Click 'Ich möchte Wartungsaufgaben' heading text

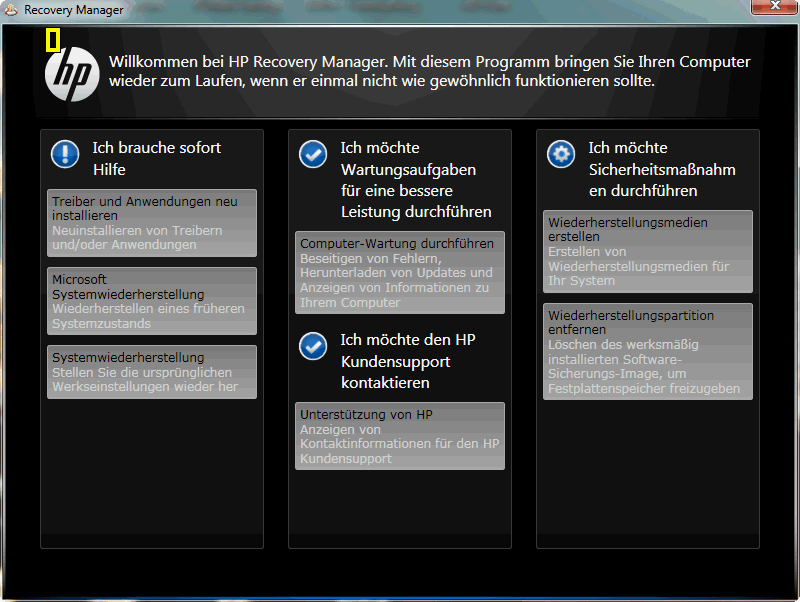[x=416, y=180]
